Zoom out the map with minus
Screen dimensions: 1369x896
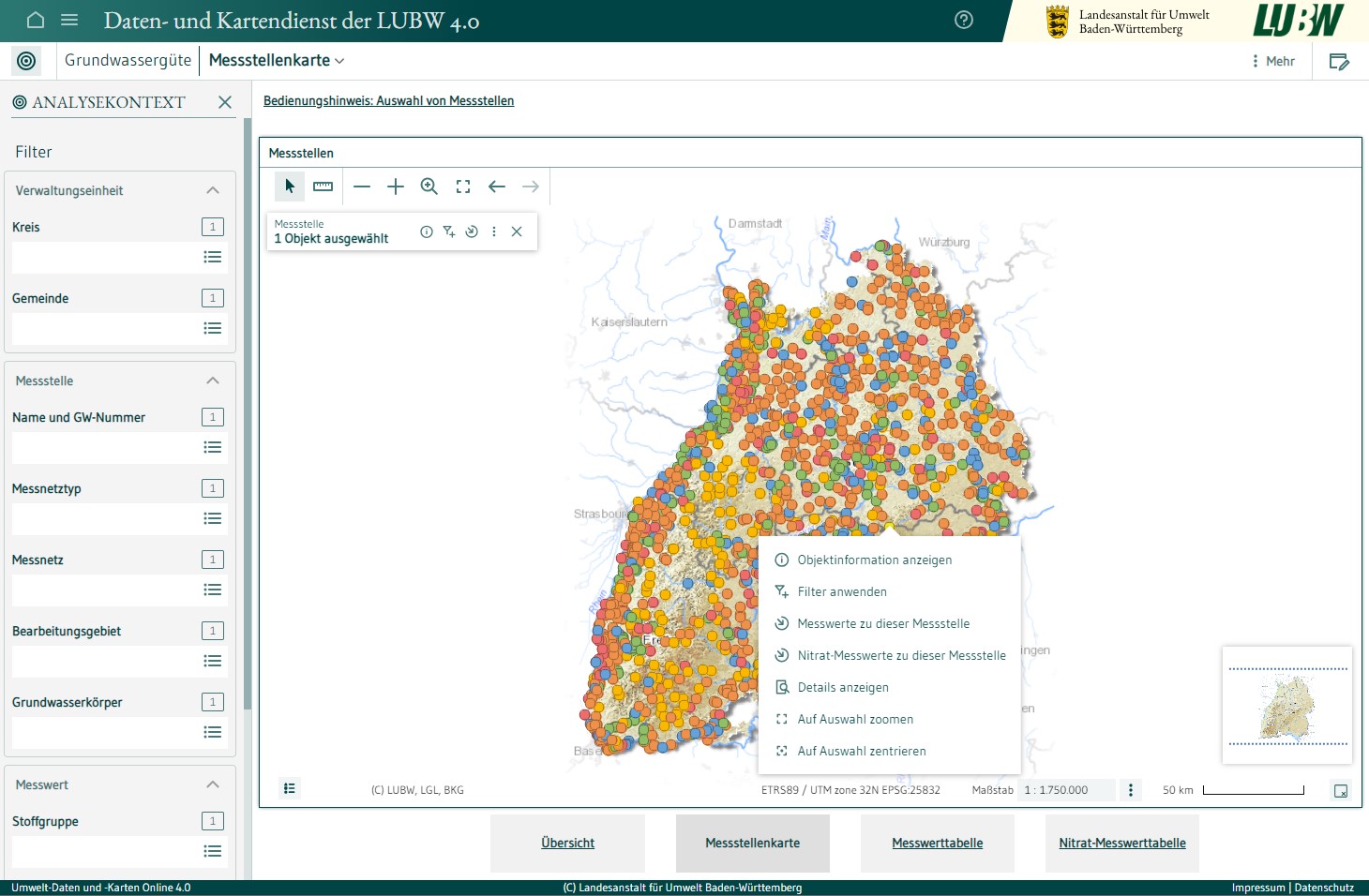coord(362,187)
